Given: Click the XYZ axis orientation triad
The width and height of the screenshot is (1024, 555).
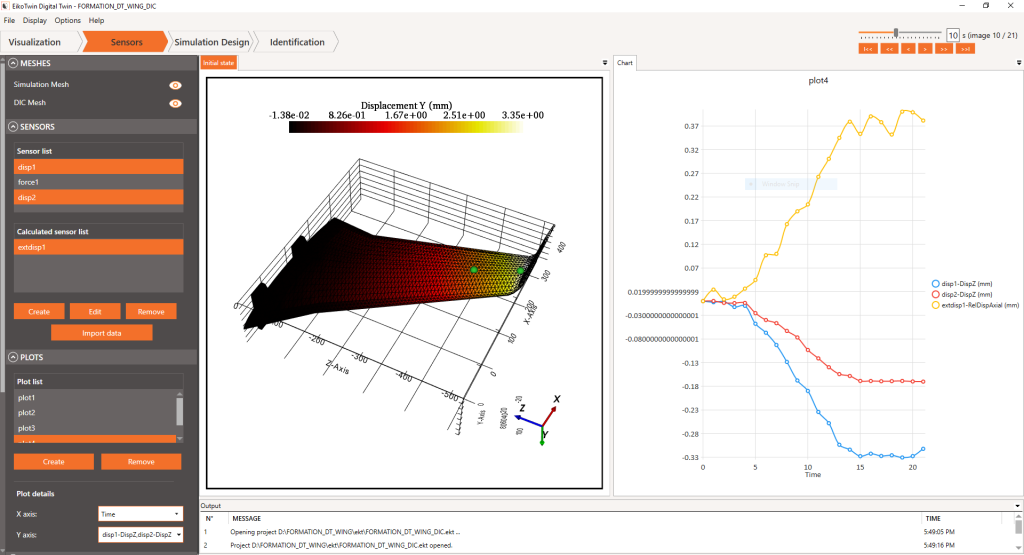Looking at the screenshot, I should [x=540, y=421].
